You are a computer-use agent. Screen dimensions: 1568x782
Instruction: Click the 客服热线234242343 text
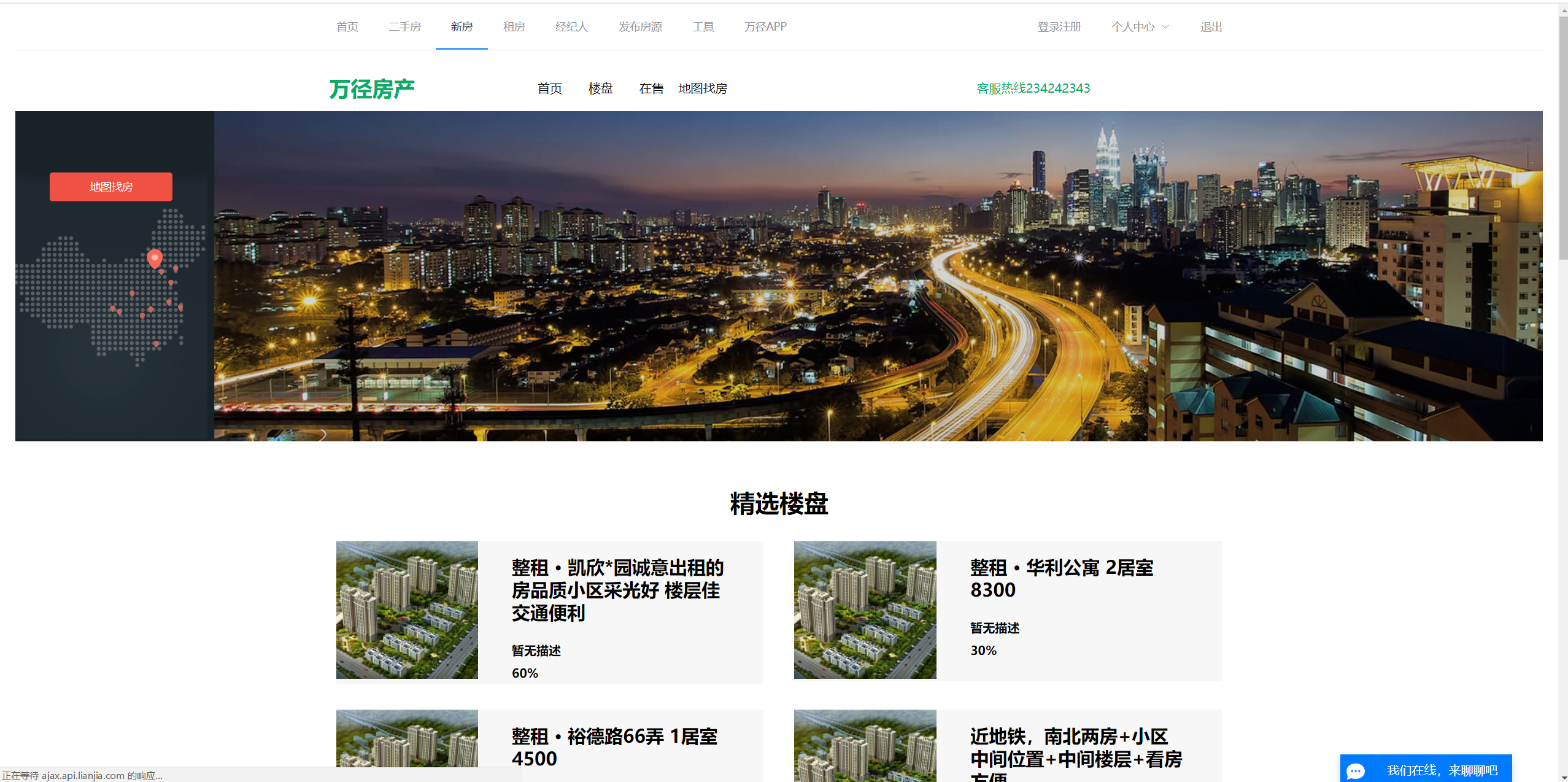pos(1033,88)
